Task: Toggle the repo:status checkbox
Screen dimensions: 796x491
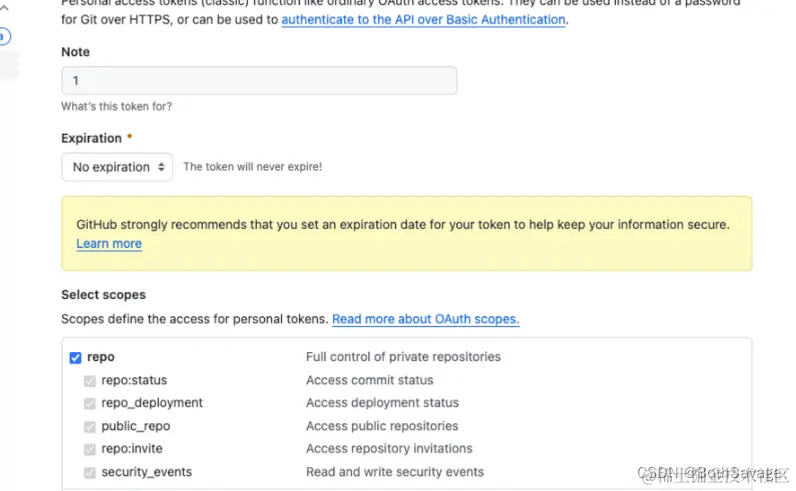Action: [90, 380]
